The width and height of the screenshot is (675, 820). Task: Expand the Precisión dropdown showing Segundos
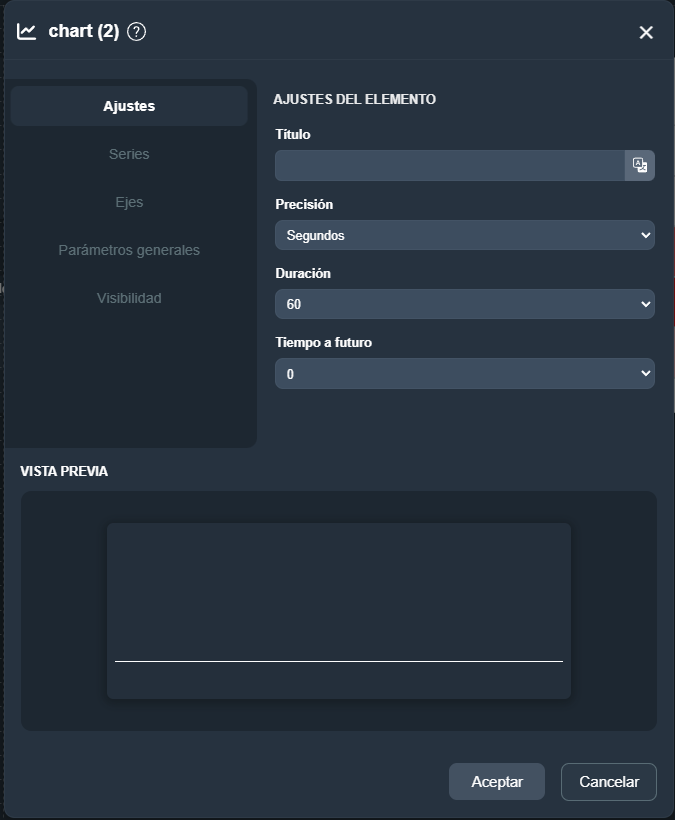(464, 235)
